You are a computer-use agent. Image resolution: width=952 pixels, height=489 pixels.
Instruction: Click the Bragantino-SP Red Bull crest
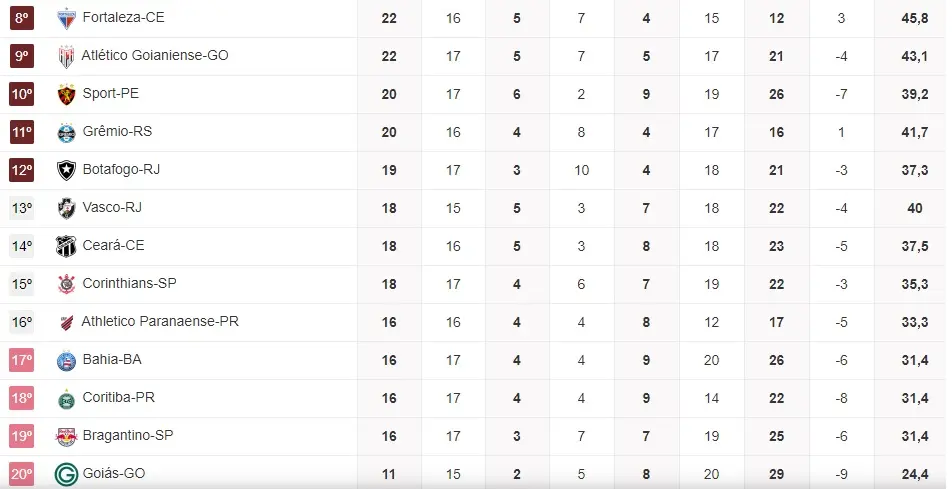(67, 436)
